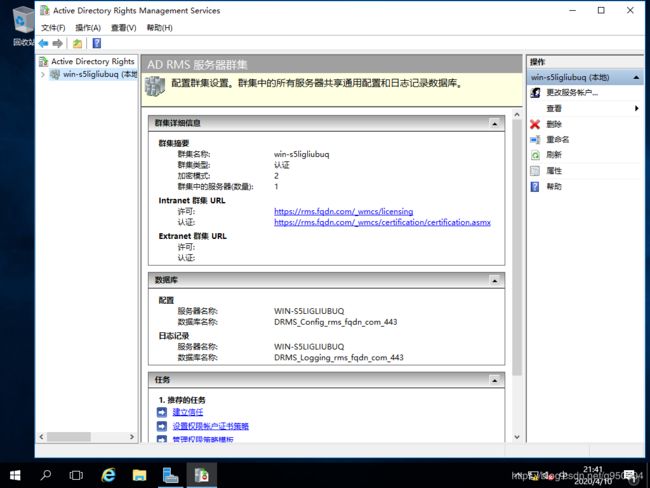
Task: Click the Back arrow toolbar icon
Action: [x=43, y=43]
